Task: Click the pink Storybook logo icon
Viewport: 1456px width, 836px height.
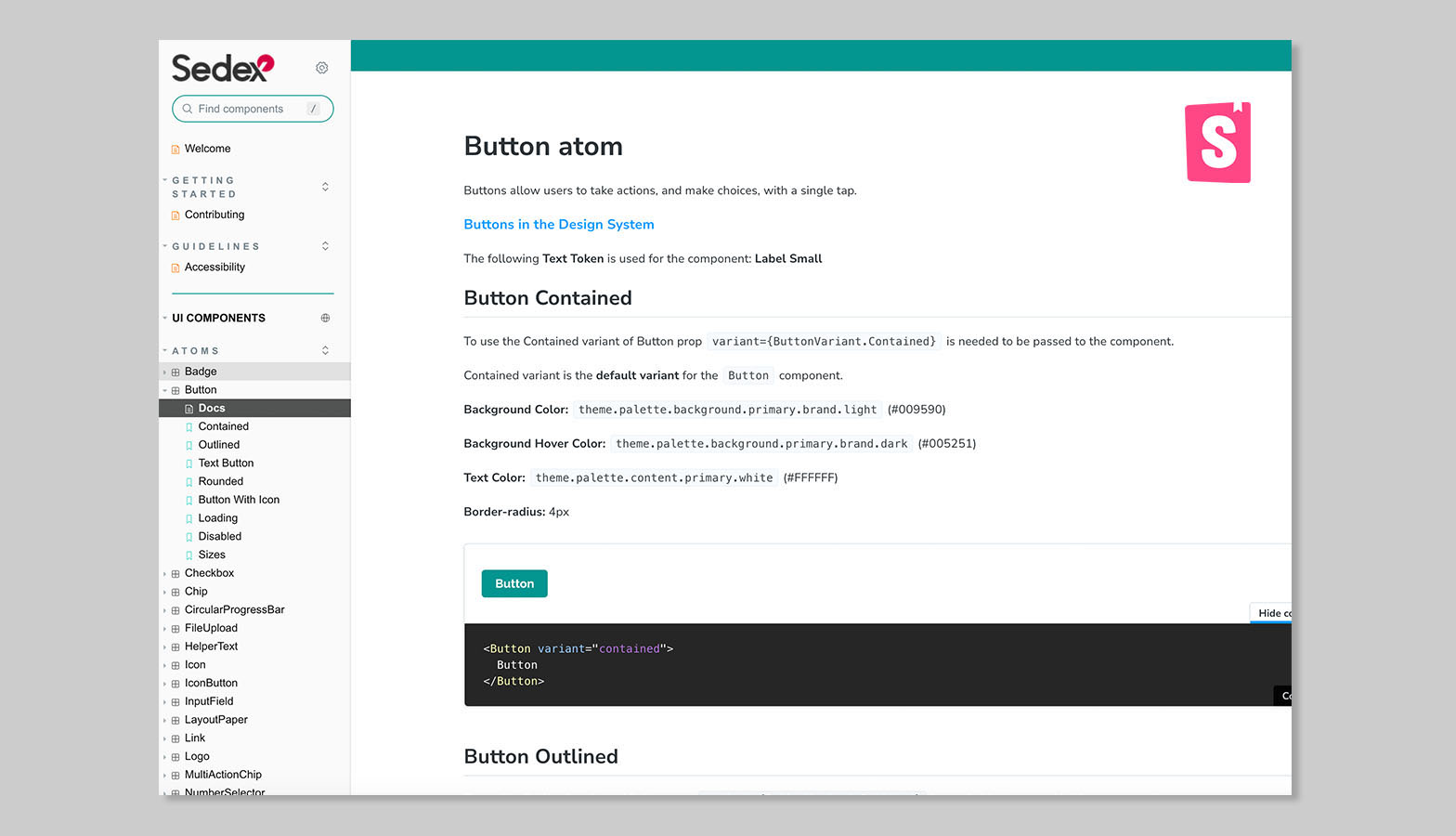Action: tap(1217, 142)
